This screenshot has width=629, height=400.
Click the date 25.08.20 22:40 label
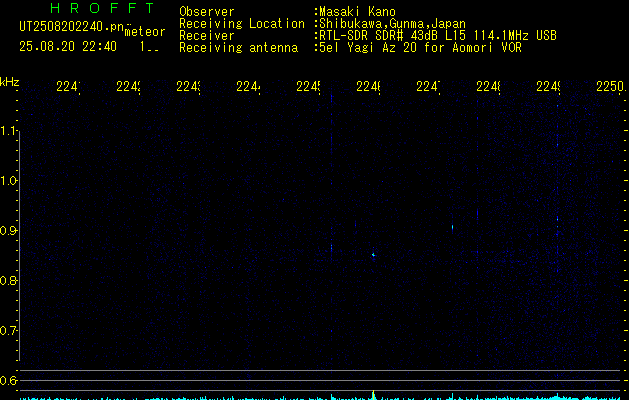coord(68,47)
